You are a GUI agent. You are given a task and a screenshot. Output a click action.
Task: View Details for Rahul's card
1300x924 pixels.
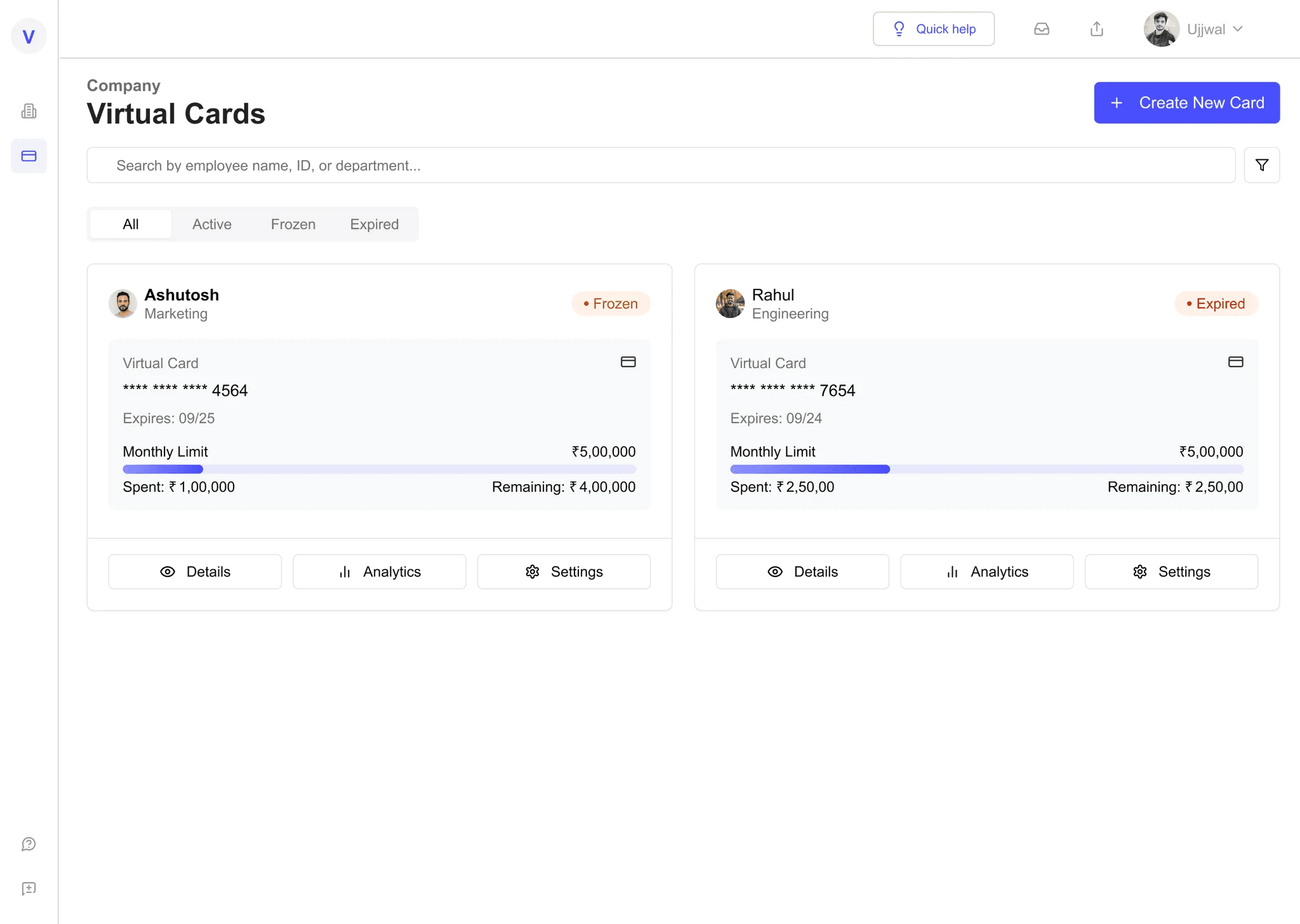tap(802, 572)
